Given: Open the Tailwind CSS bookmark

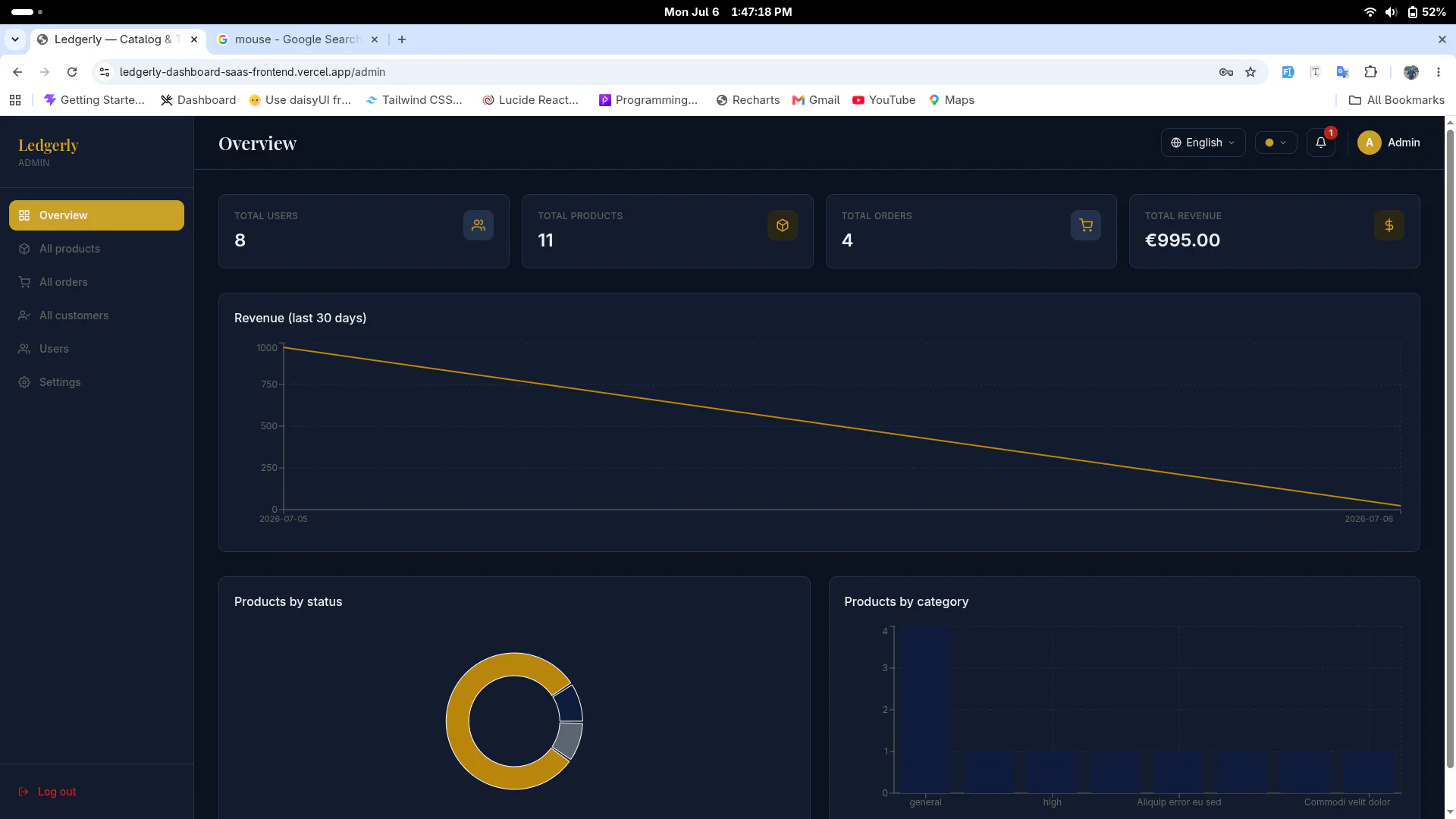Looking at the screenshot, I should pyautogui.click(x=413, y=100).
